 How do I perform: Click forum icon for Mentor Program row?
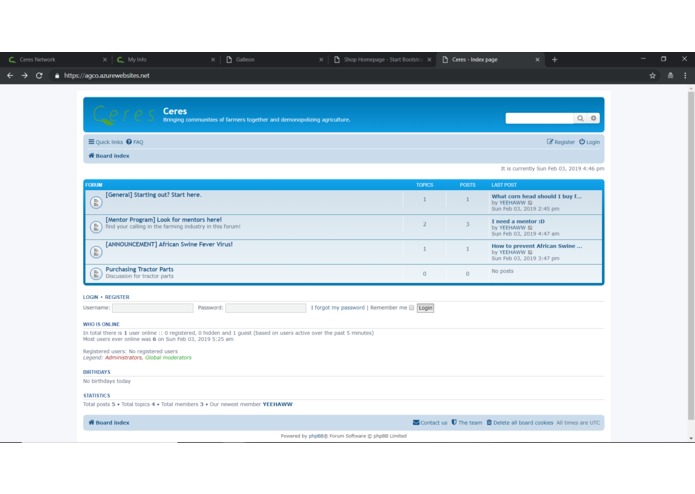point(96,227)
